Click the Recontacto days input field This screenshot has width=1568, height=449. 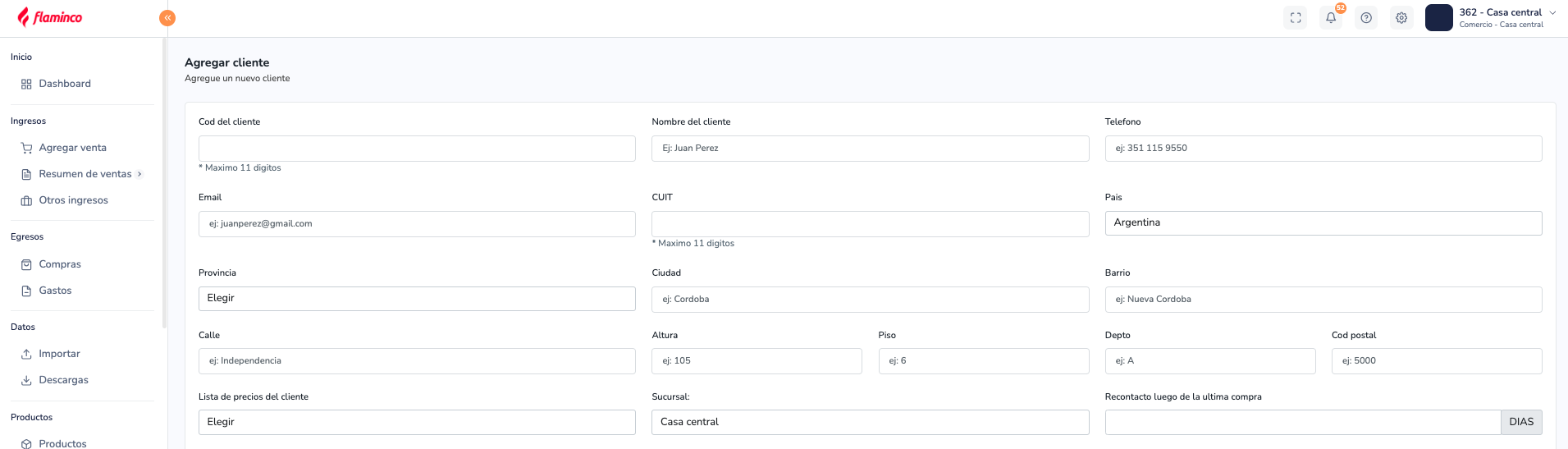pyautogui.click(x=1302, y=422)
